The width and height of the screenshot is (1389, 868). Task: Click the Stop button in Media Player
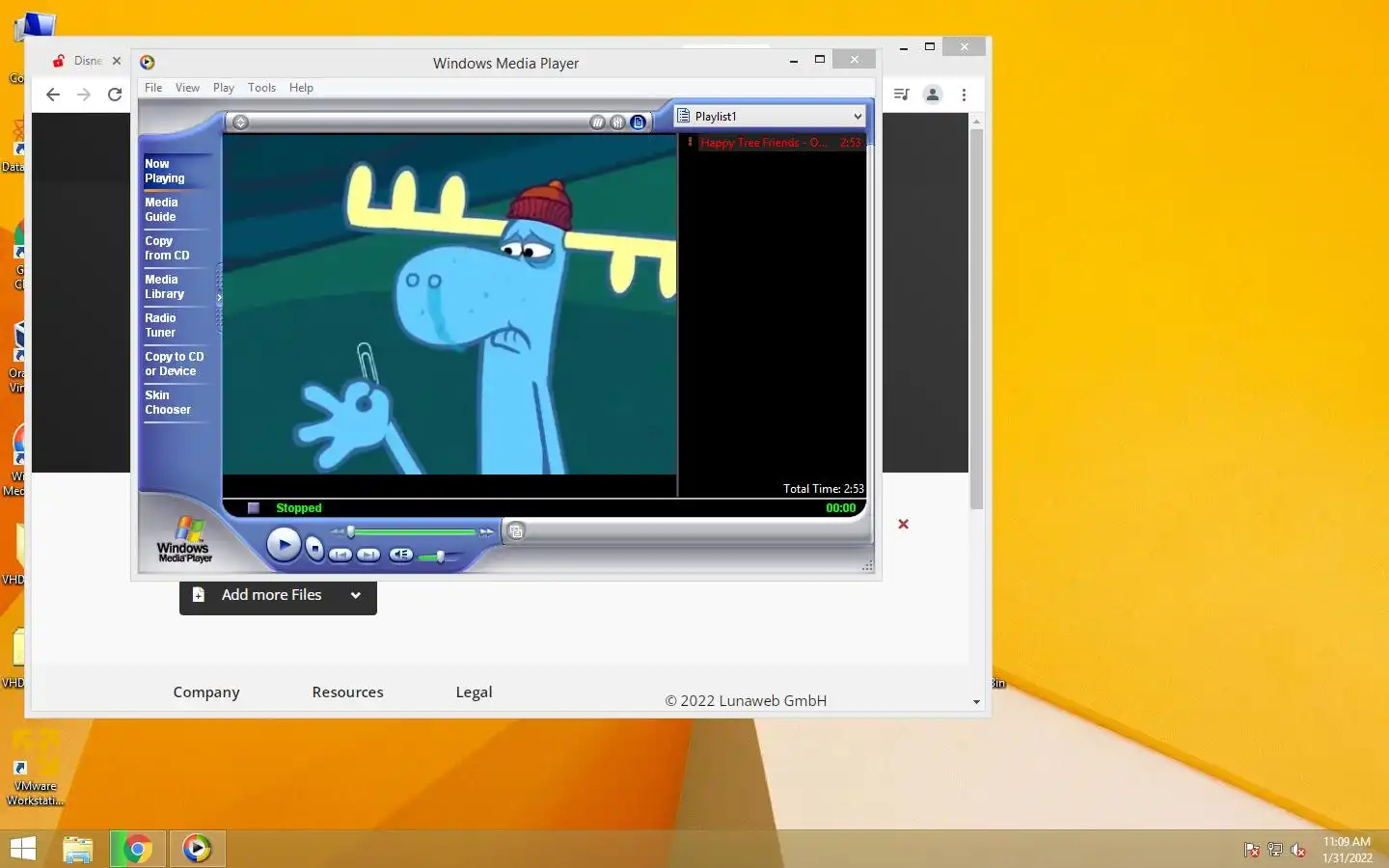(314, 549)
